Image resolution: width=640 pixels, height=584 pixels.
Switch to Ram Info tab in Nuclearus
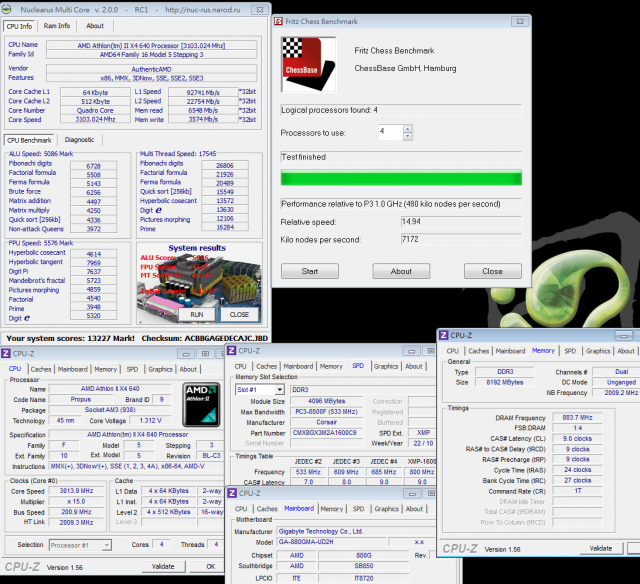click(57, 26)
